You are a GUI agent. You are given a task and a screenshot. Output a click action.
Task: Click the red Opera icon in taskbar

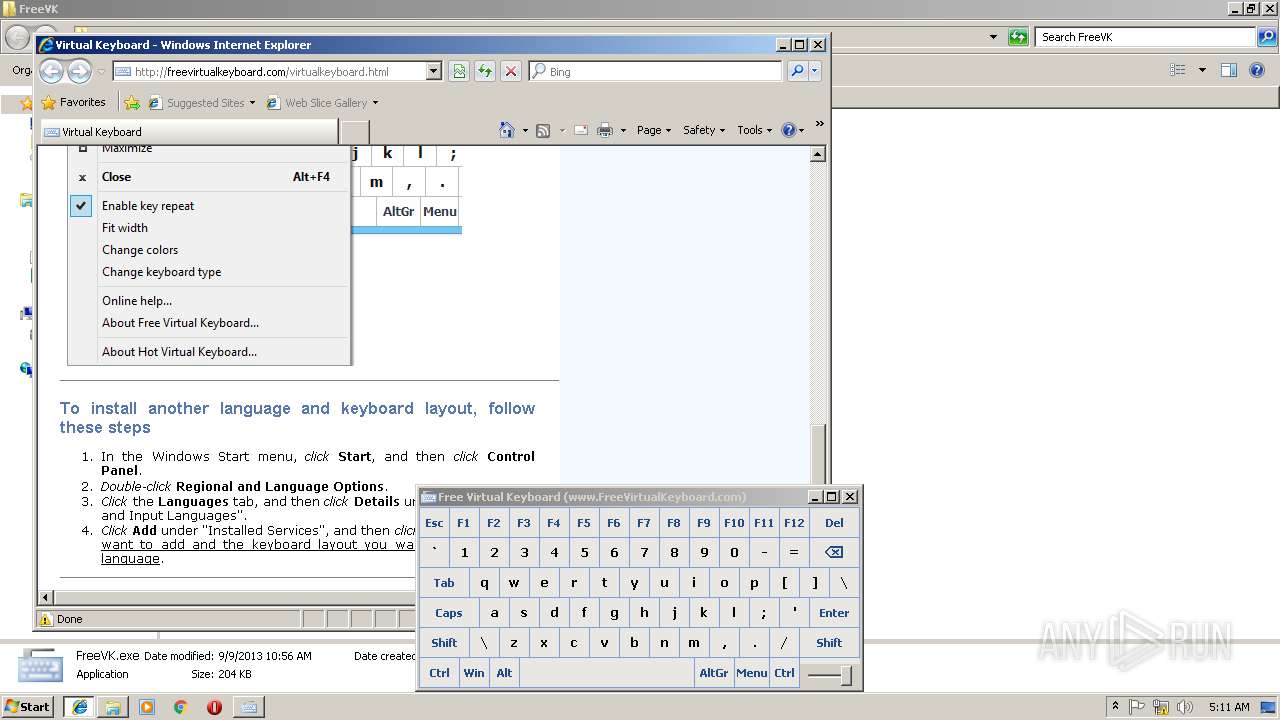click(x=214, y=707)
